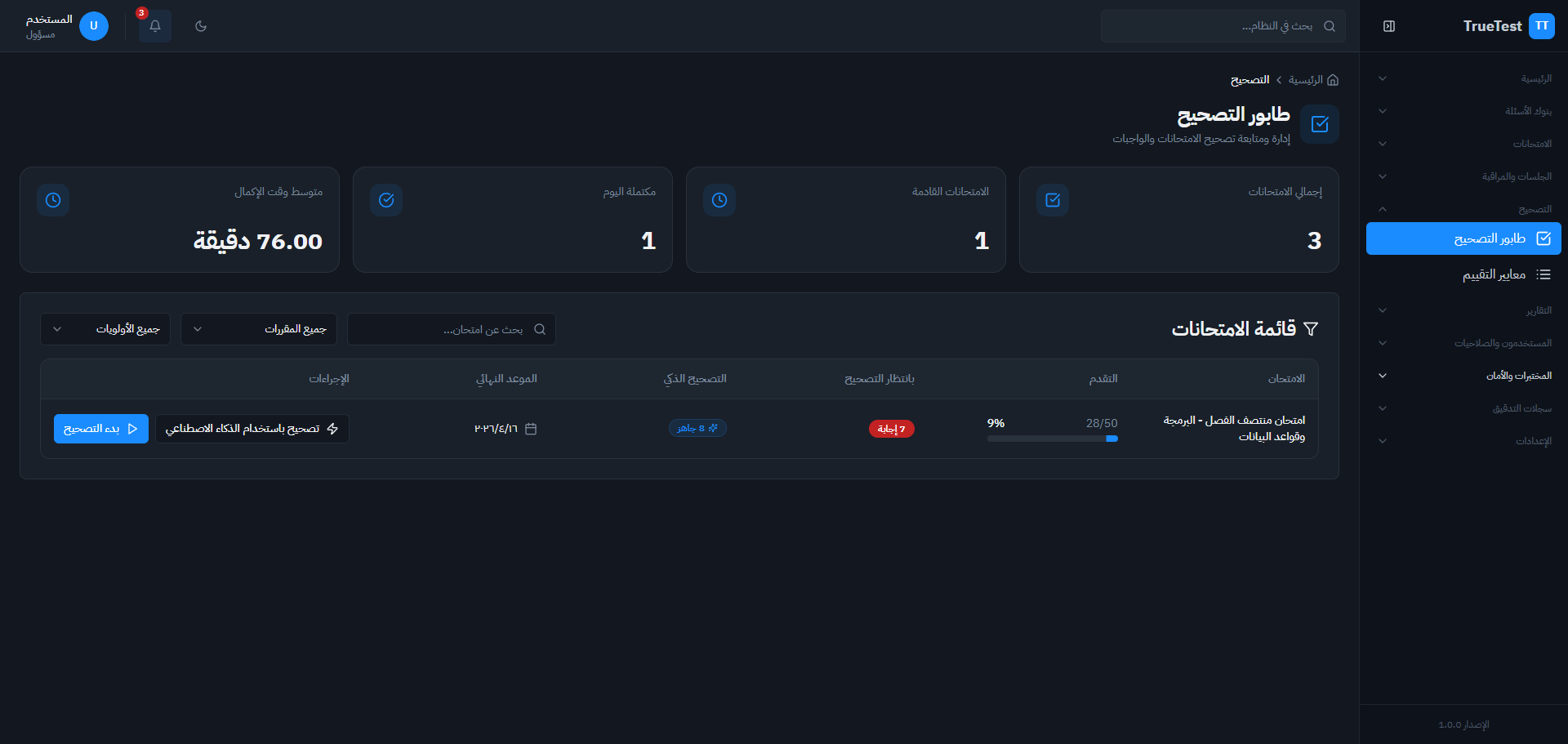Click تصحيح باستخدام الذكاء الاصطناعي button
Image resolution: width=1568 pixels, height=744 pixels.
[252, 429]
